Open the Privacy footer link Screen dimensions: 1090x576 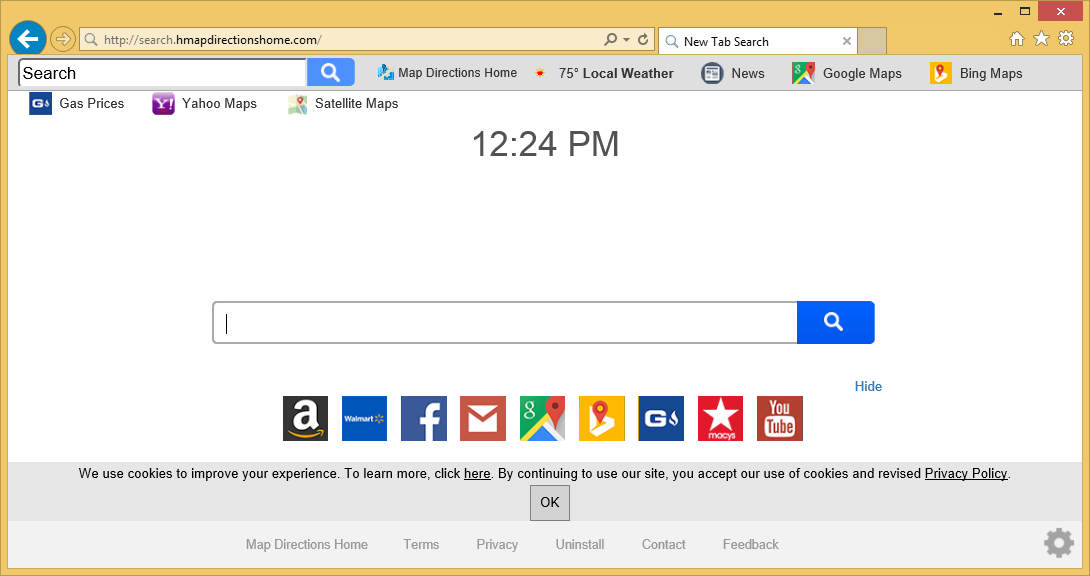point(497,545)
